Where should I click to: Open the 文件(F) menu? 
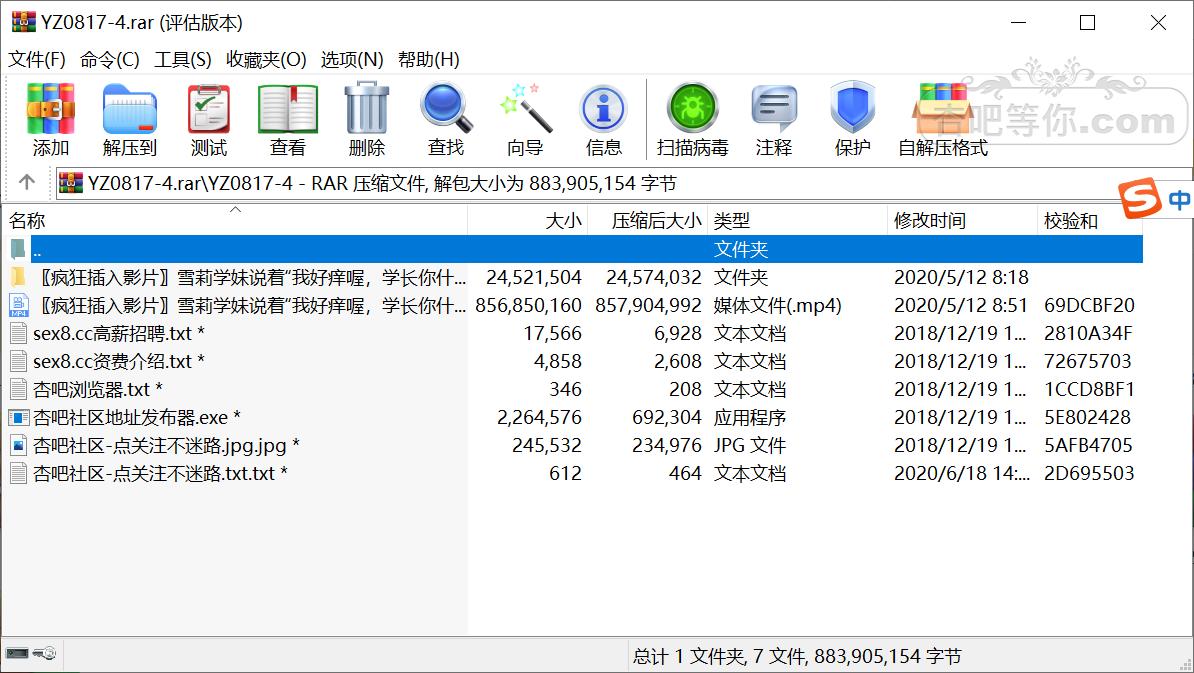point(37,59)
